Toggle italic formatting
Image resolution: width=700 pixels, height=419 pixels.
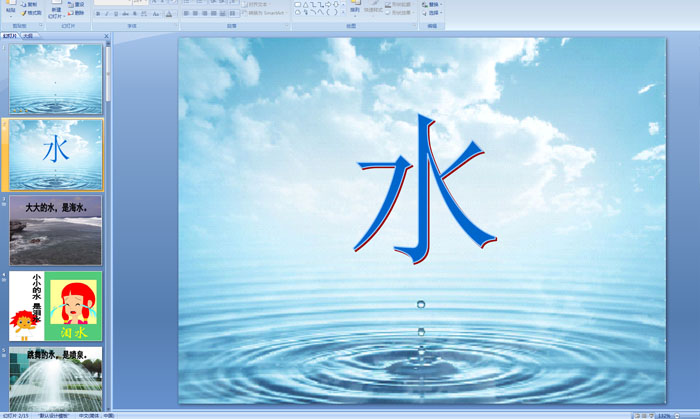[x=107, y=14]
